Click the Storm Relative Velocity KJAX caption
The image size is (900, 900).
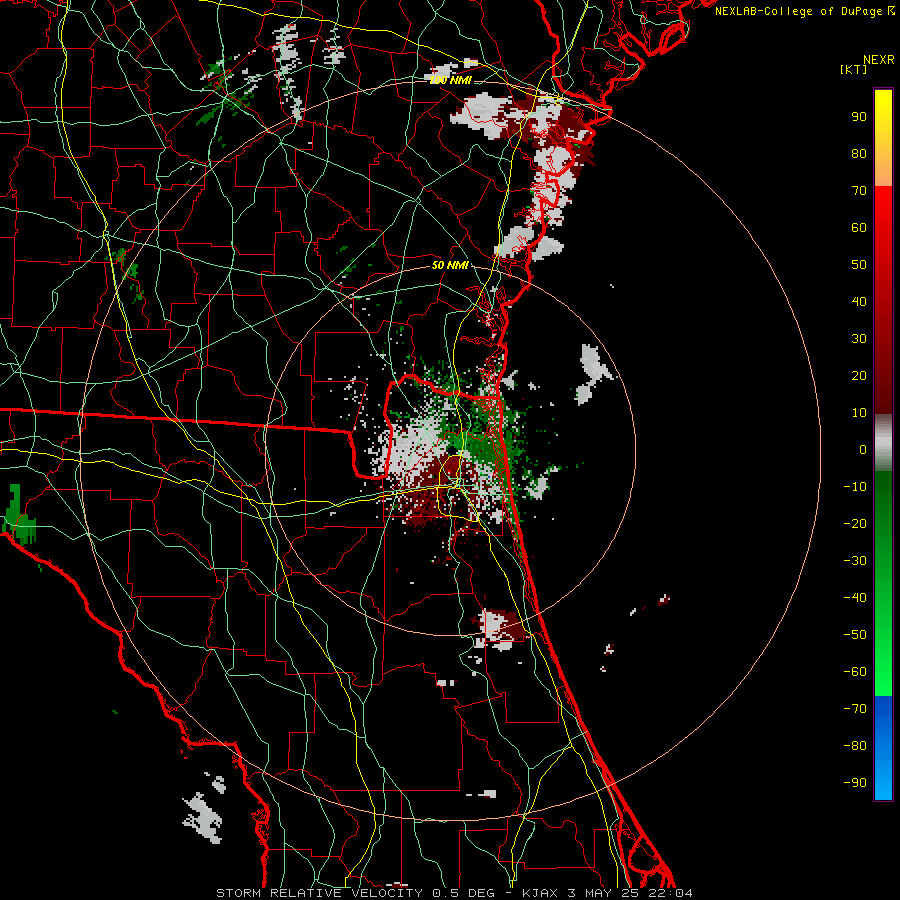click(455, 893)
